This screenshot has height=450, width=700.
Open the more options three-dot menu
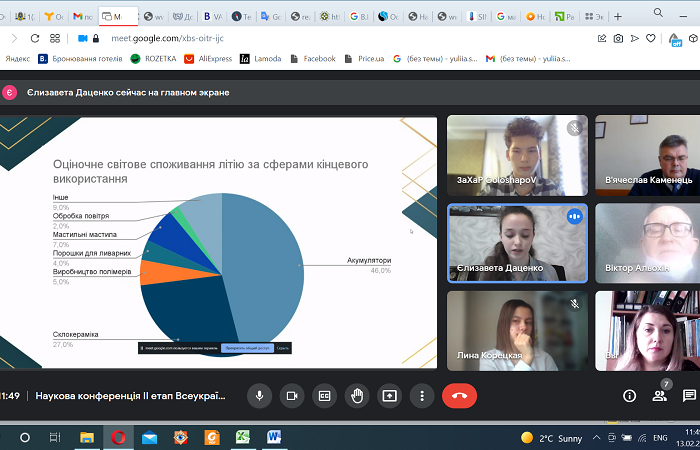[422, 395]
